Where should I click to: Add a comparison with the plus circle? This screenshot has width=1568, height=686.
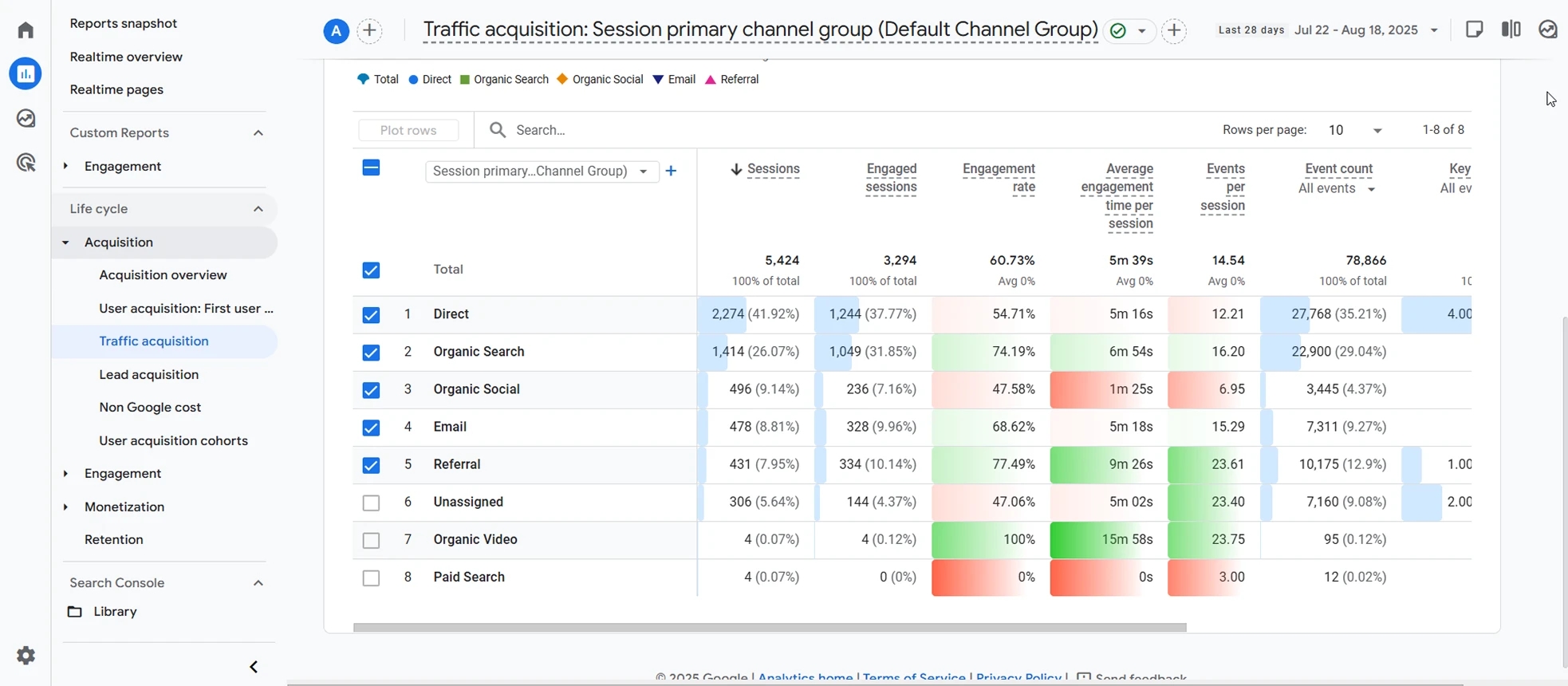369,31
